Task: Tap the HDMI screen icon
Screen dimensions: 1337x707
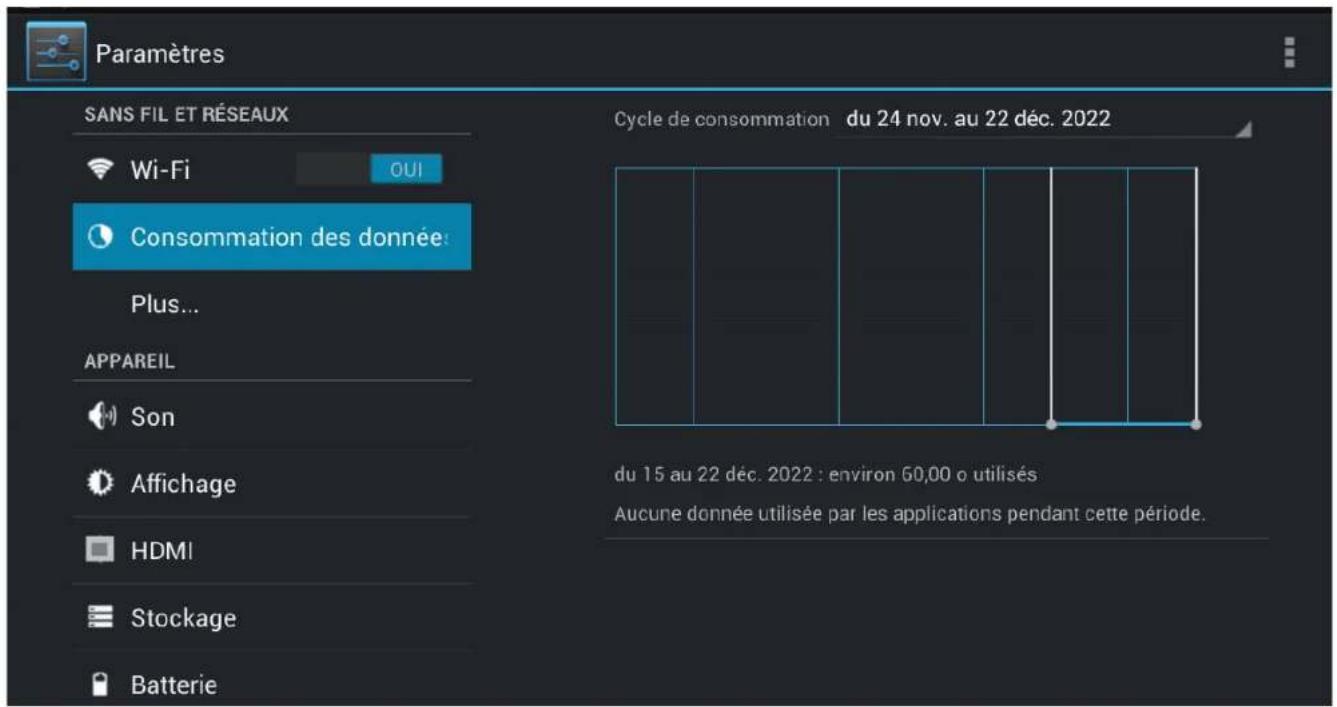Action: coord(100,550)
